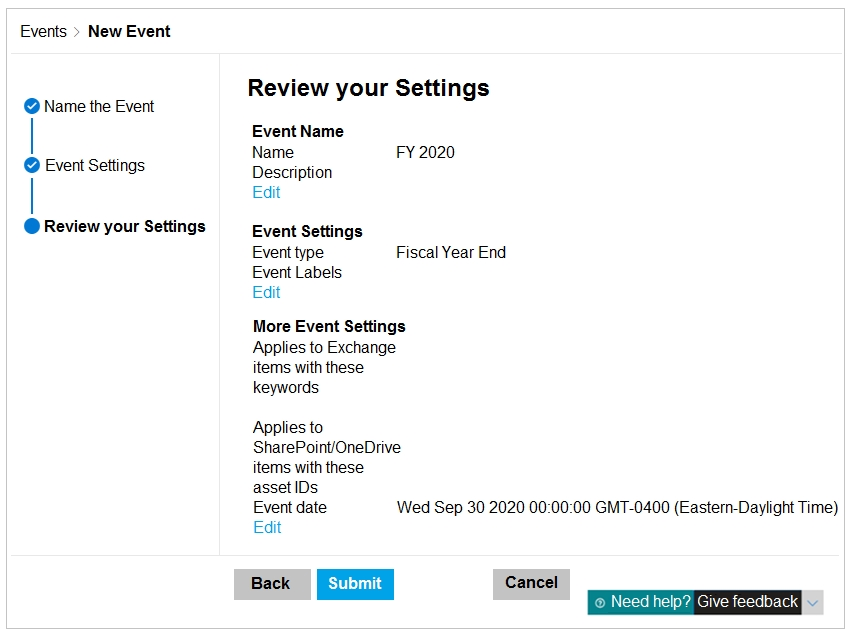
Task: Click the question mark icon in Need help
Action: point(600,603)
